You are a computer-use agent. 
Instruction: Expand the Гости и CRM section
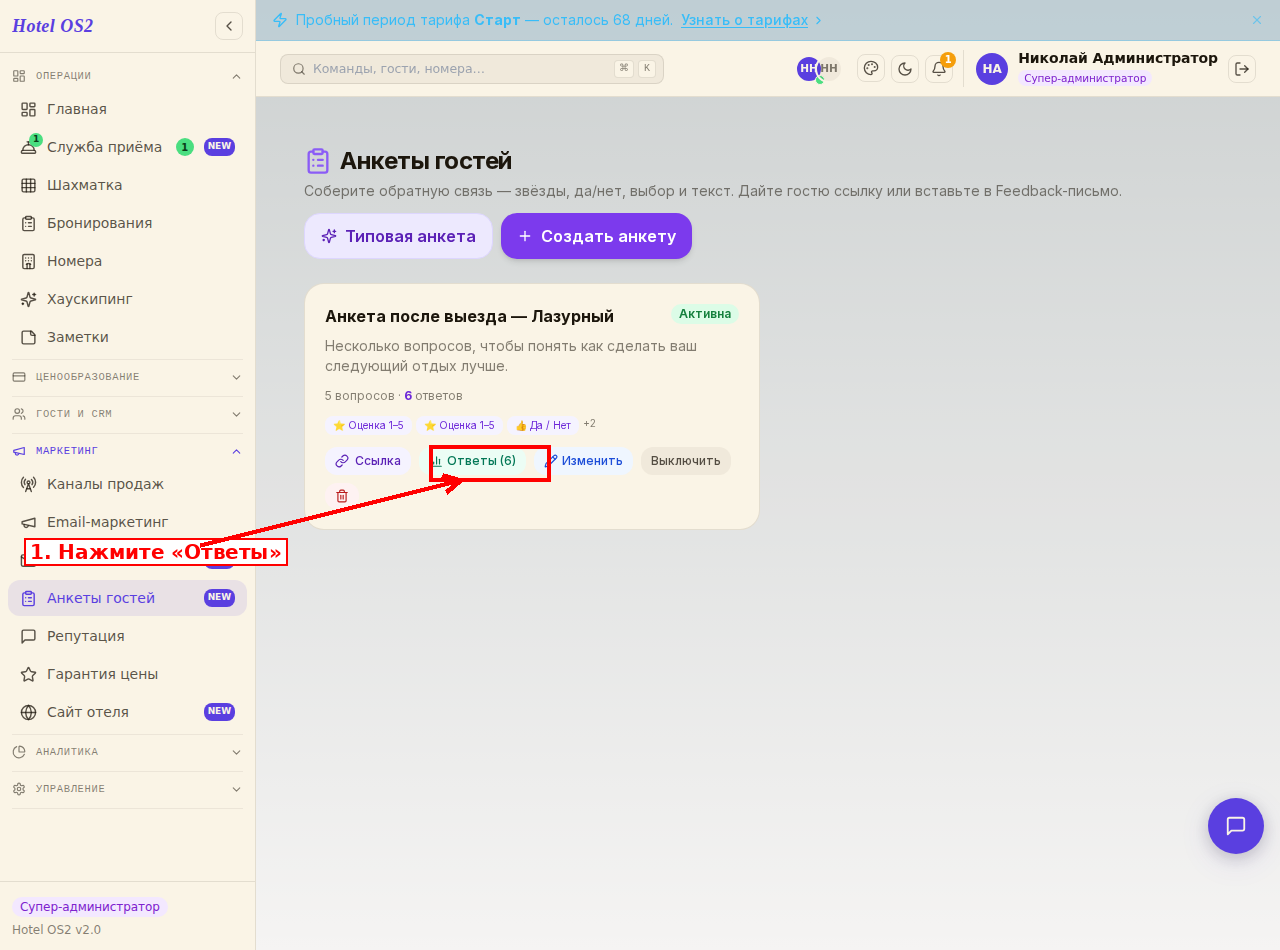click(x=127, y=414)
